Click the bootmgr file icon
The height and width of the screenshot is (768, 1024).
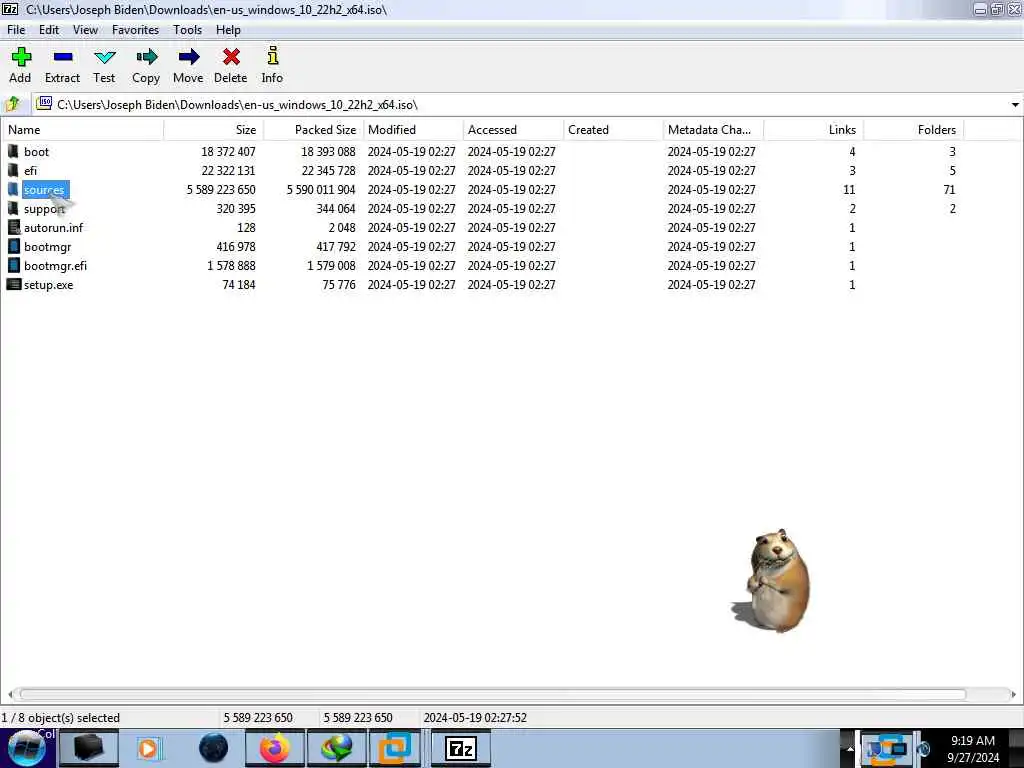click(x=14, y=246)
